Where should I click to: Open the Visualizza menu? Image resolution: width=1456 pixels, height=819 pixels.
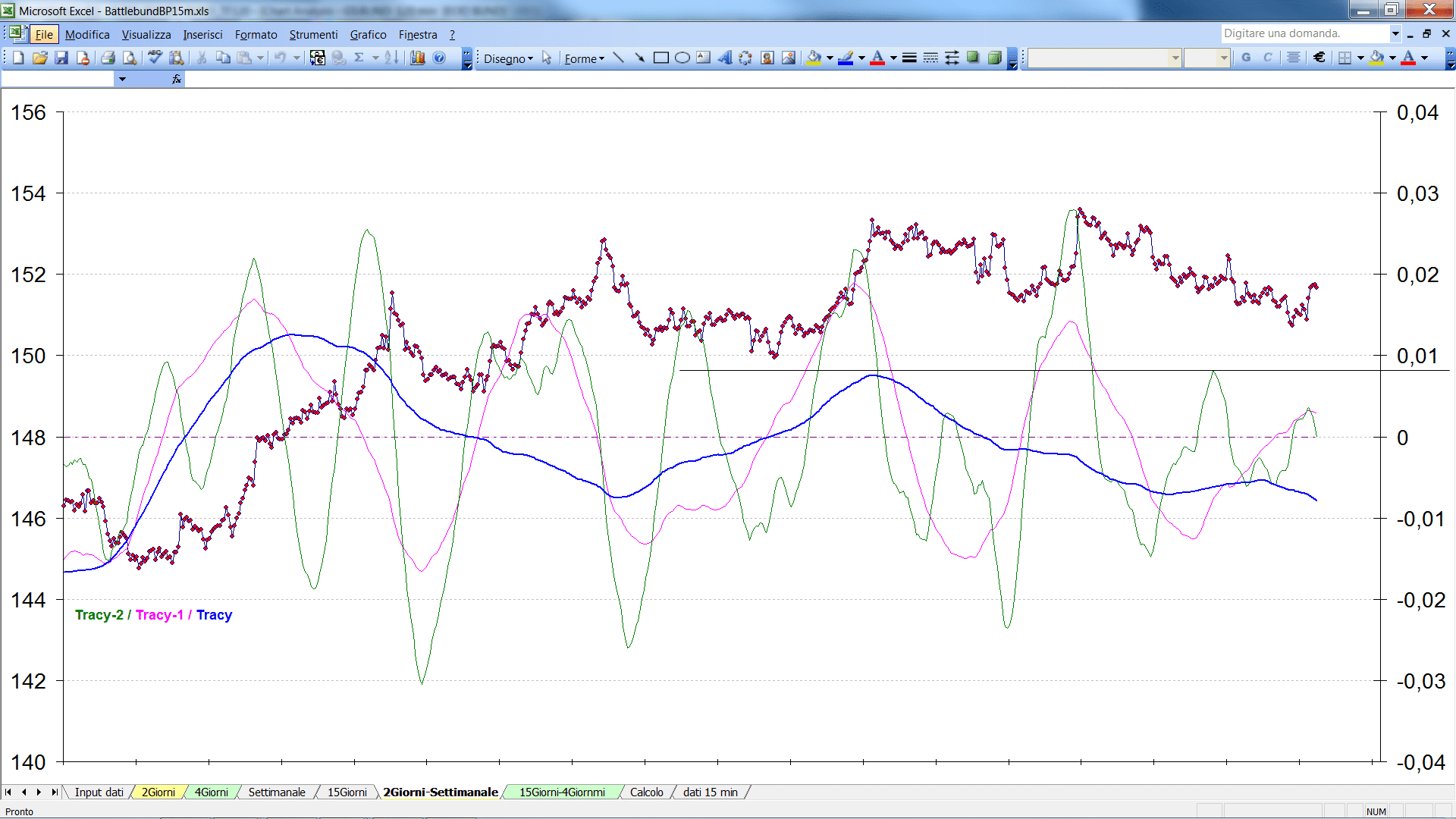pos(146,34)
